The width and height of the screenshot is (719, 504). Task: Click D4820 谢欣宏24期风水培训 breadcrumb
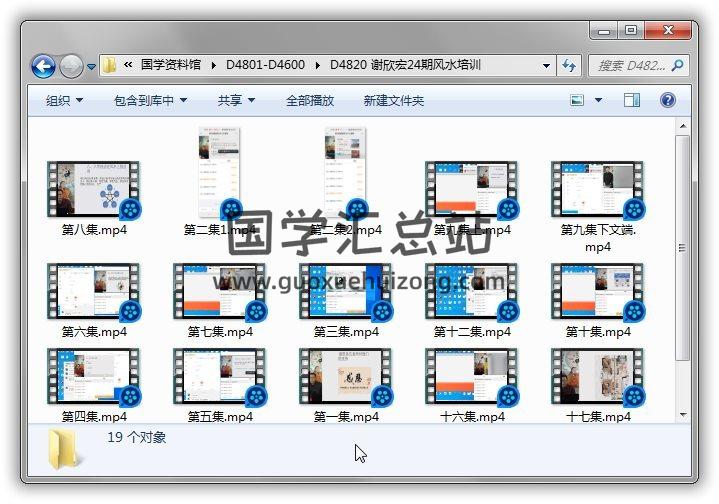click(x=405, y=65)
